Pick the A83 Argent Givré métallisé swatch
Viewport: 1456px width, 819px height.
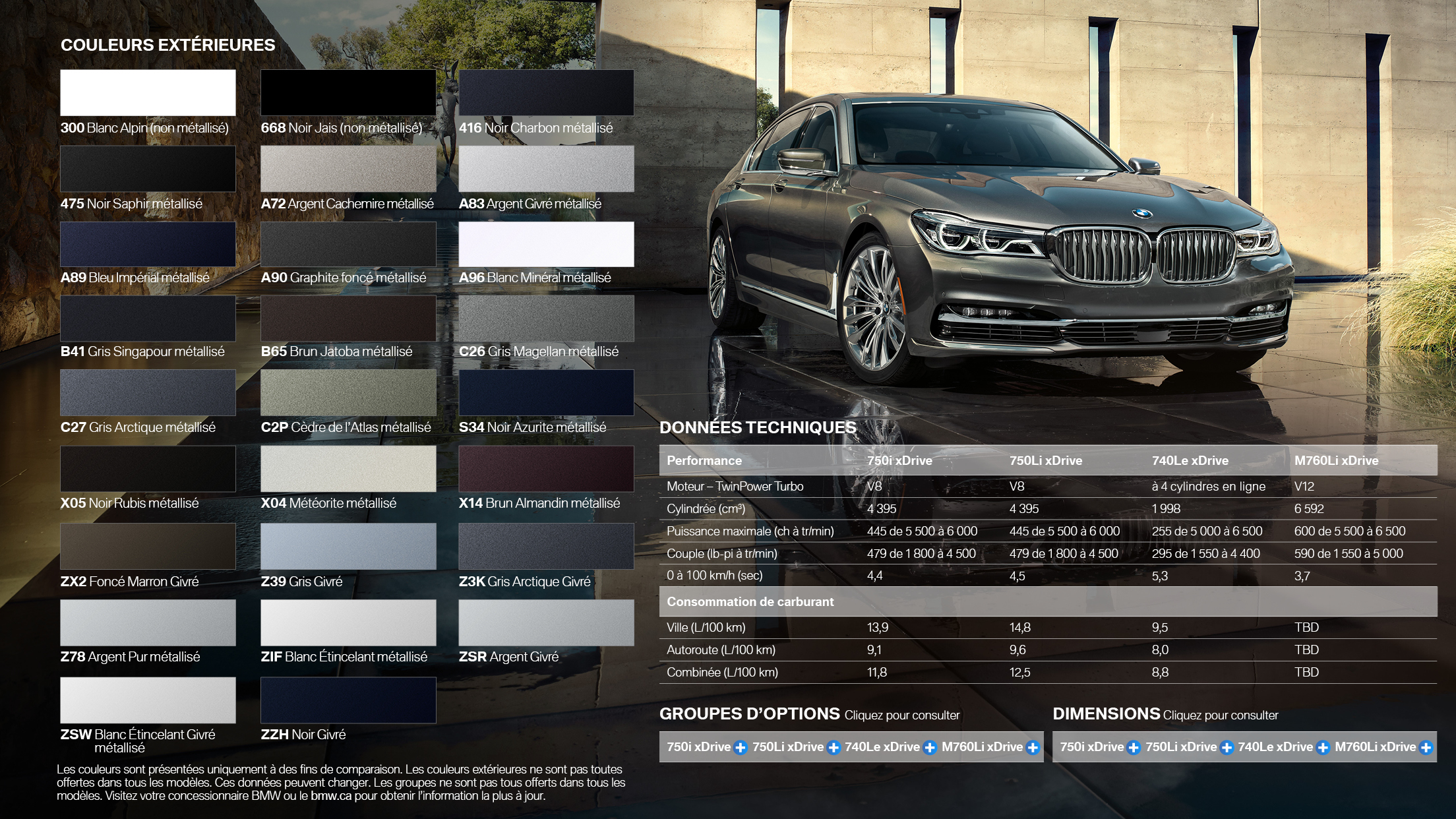546,169
